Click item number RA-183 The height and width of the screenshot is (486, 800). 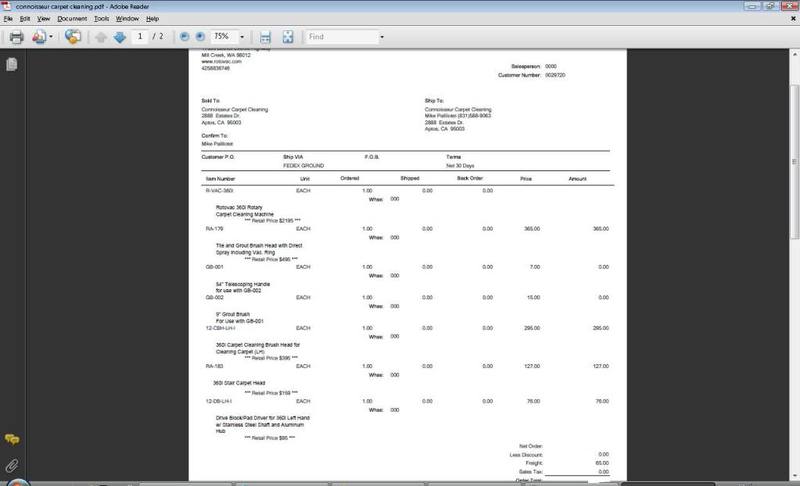pos(214,366)
